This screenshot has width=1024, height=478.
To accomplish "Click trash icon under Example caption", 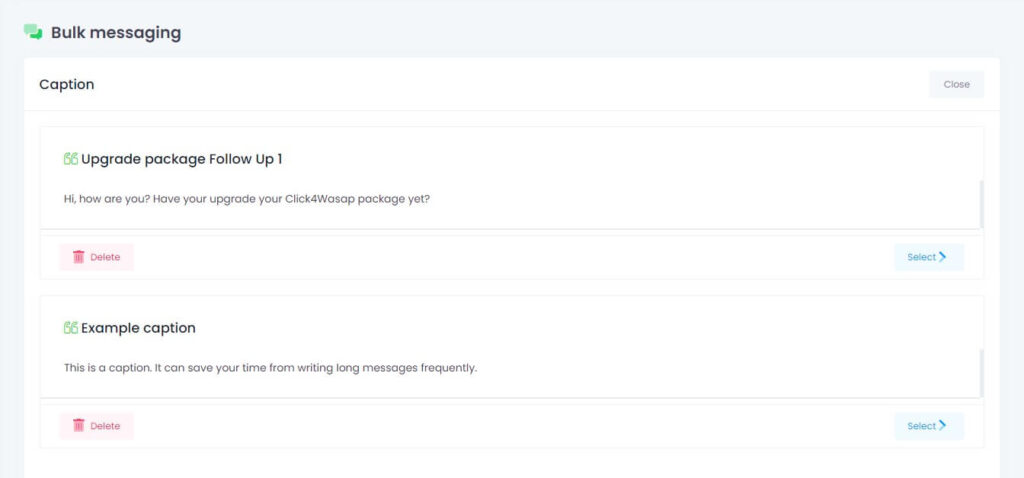I will [78, 426].
